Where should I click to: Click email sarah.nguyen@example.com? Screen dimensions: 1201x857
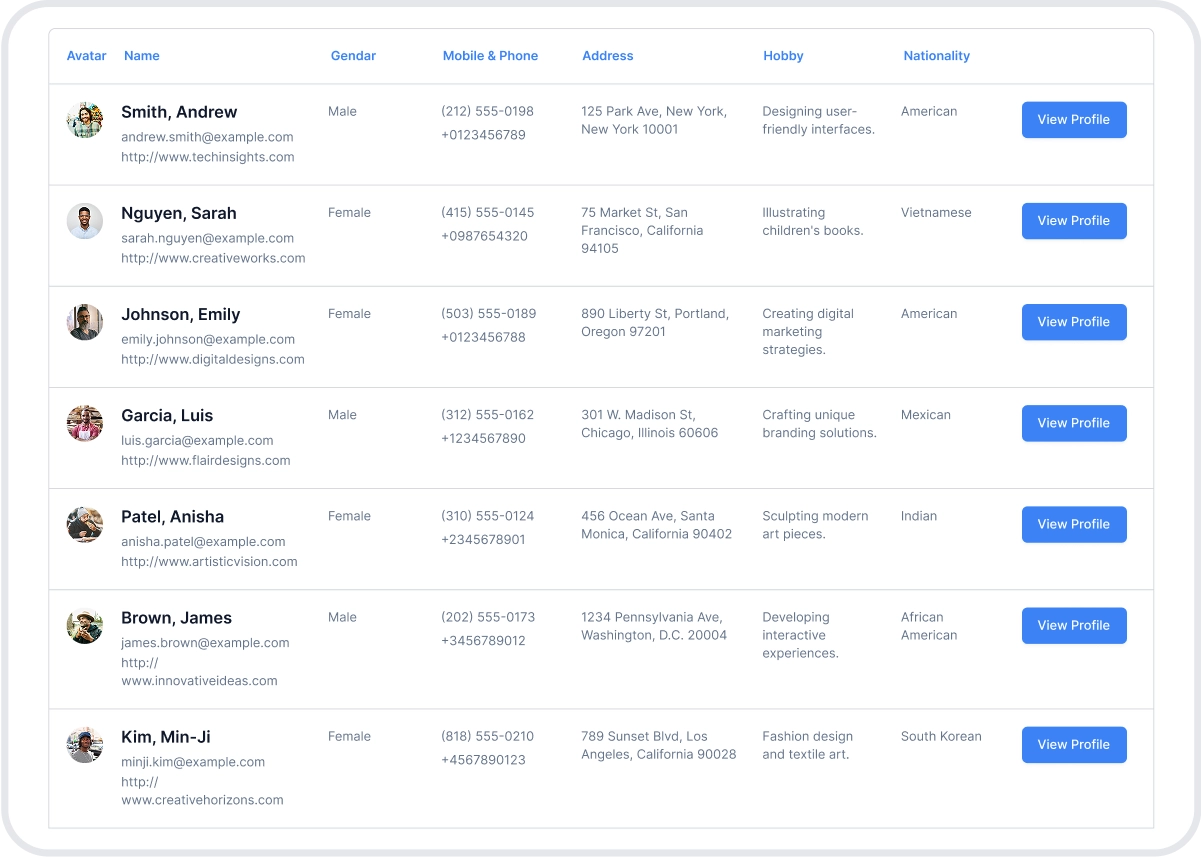coord(207,238)
